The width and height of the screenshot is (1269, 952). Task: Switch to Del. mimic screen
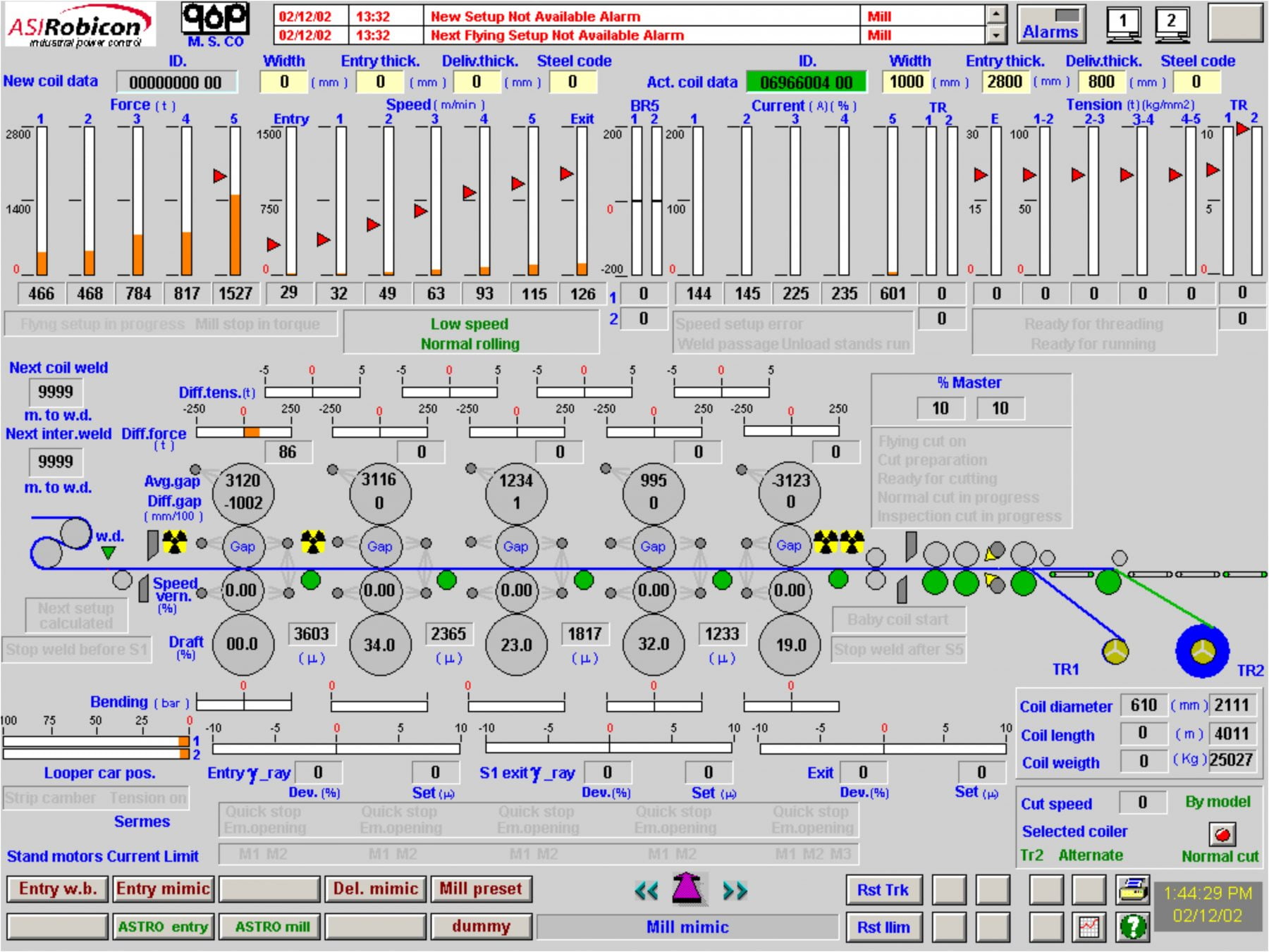375,889
